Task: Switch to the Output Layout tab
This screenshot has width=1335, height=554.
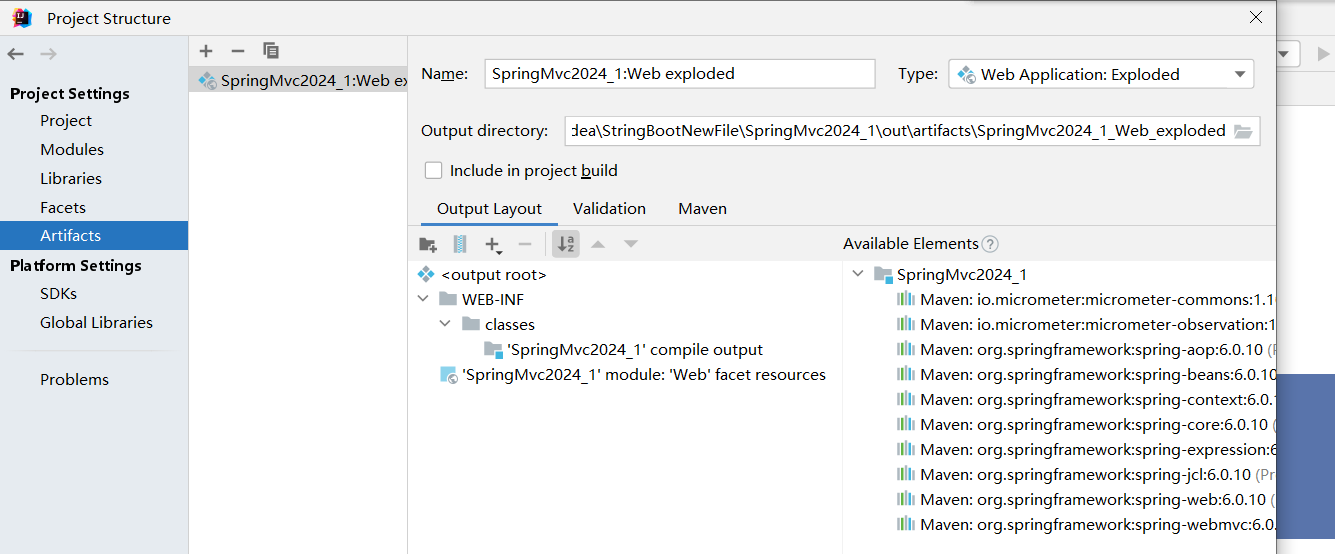Action: click(x=489, y=209)
